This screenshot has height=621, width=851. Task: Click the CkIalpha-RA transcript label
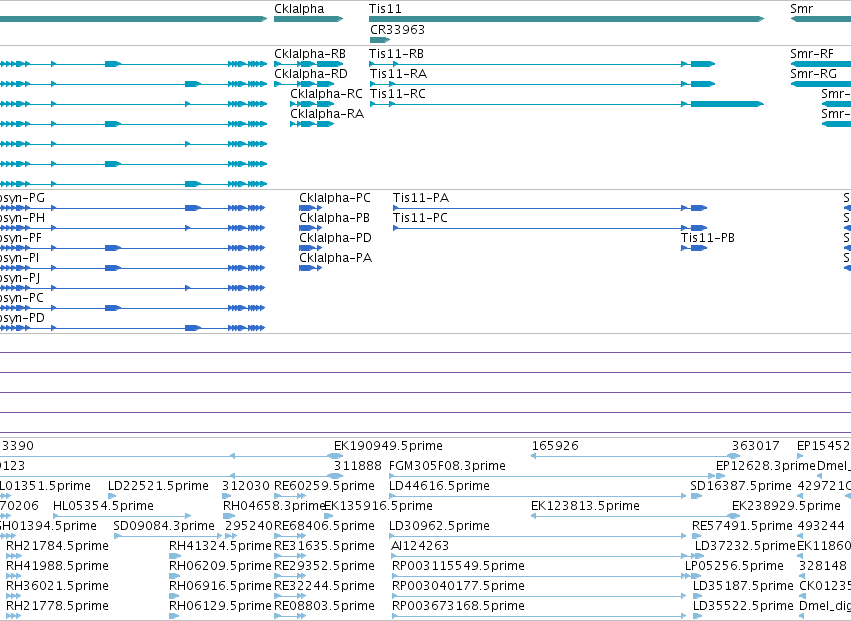pyautogui.click(x=327, y=114)
